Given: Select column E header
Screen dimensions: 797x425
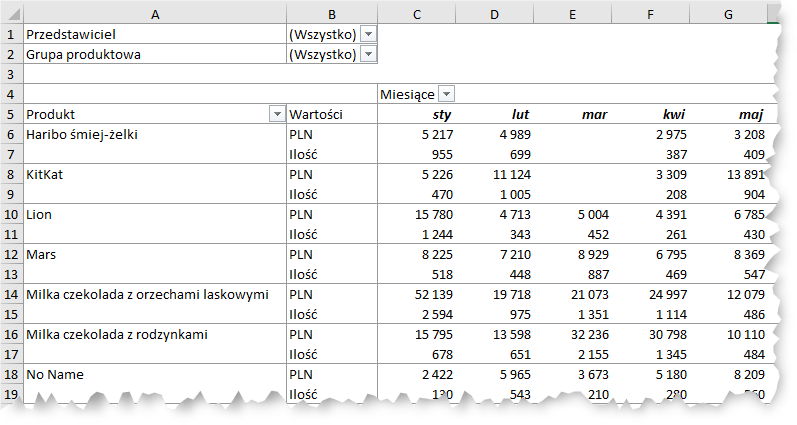Looking at the screenshot, I should pyautogui.click(x=572, y=15).
